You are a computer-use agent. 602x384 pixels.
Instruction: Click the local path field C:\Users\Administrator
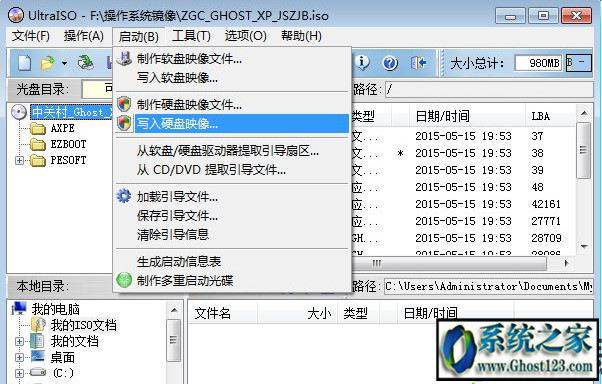tap(488, 286)
